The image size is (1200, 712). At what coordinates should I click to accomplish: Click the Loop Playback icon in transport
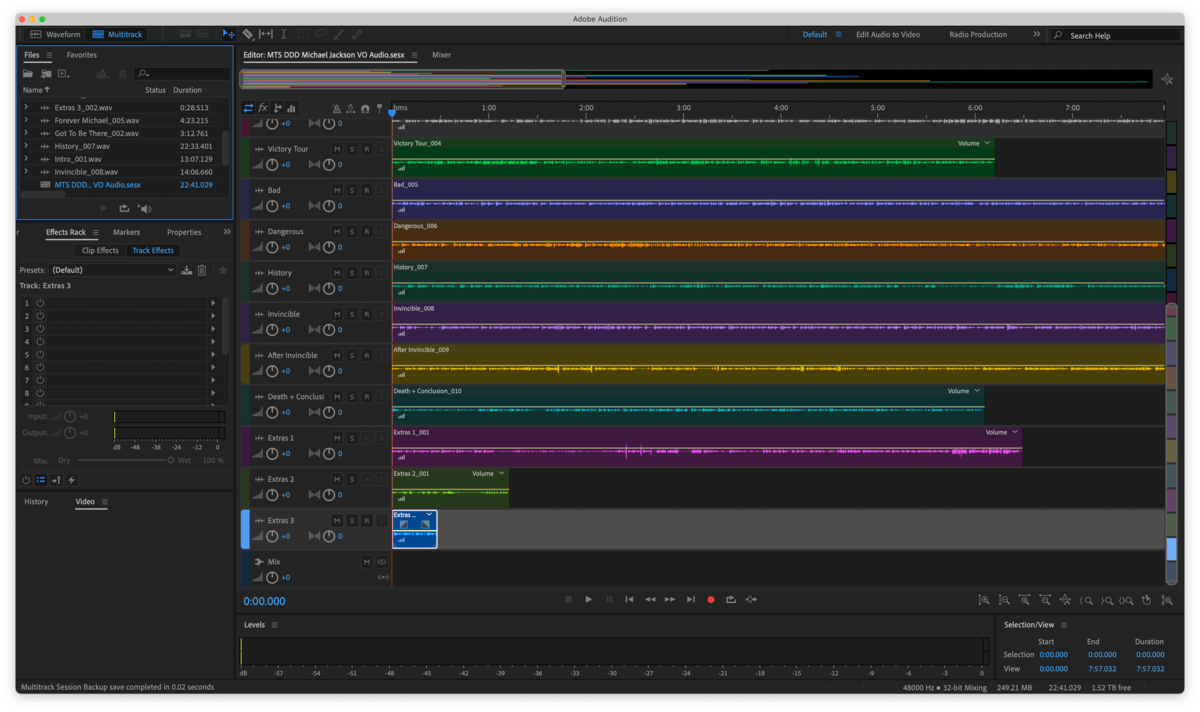pos(731,600)
